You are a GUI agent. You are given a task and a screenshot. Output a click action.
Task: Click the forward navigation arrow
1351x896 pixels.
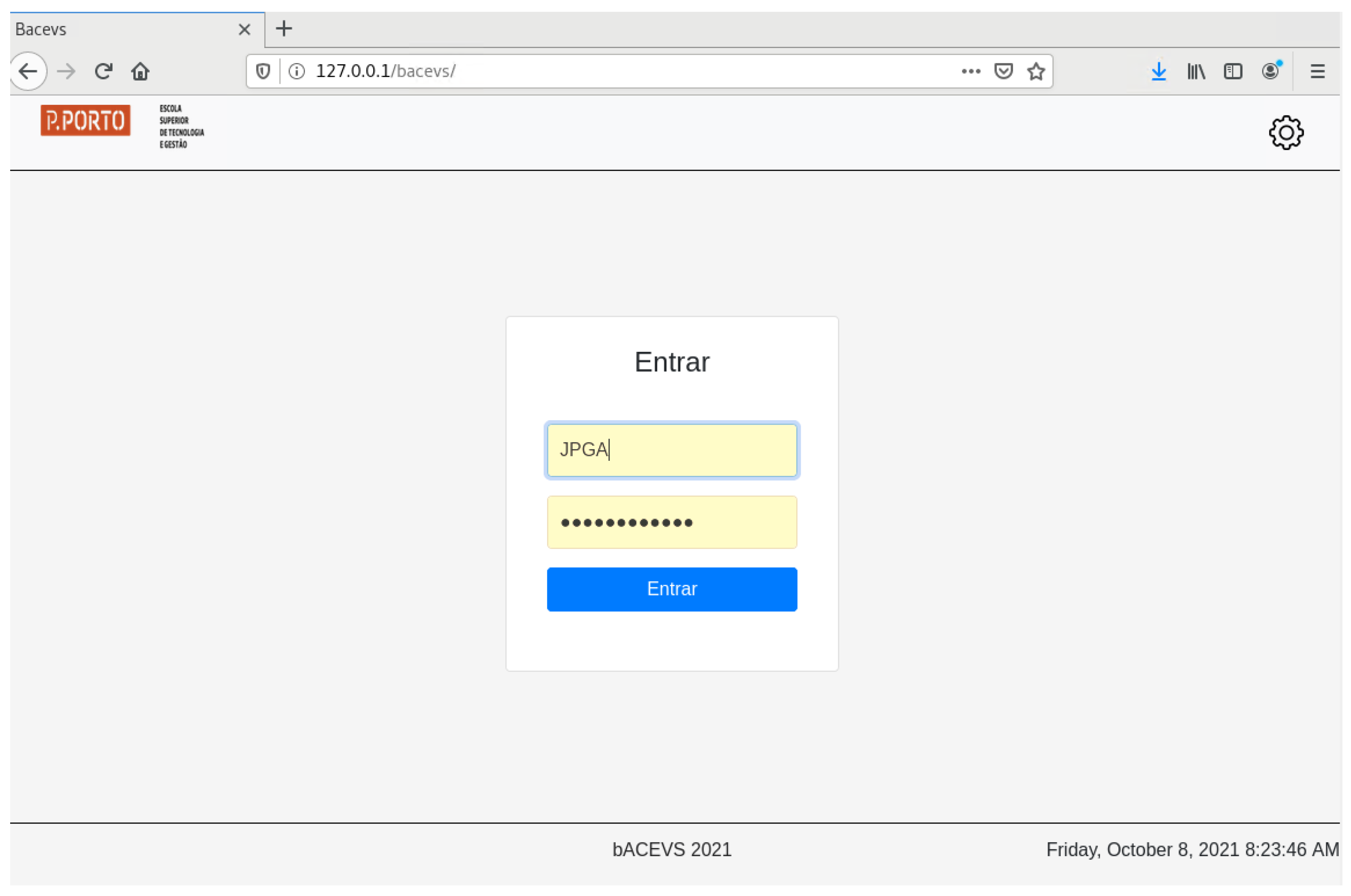(66, 72)
